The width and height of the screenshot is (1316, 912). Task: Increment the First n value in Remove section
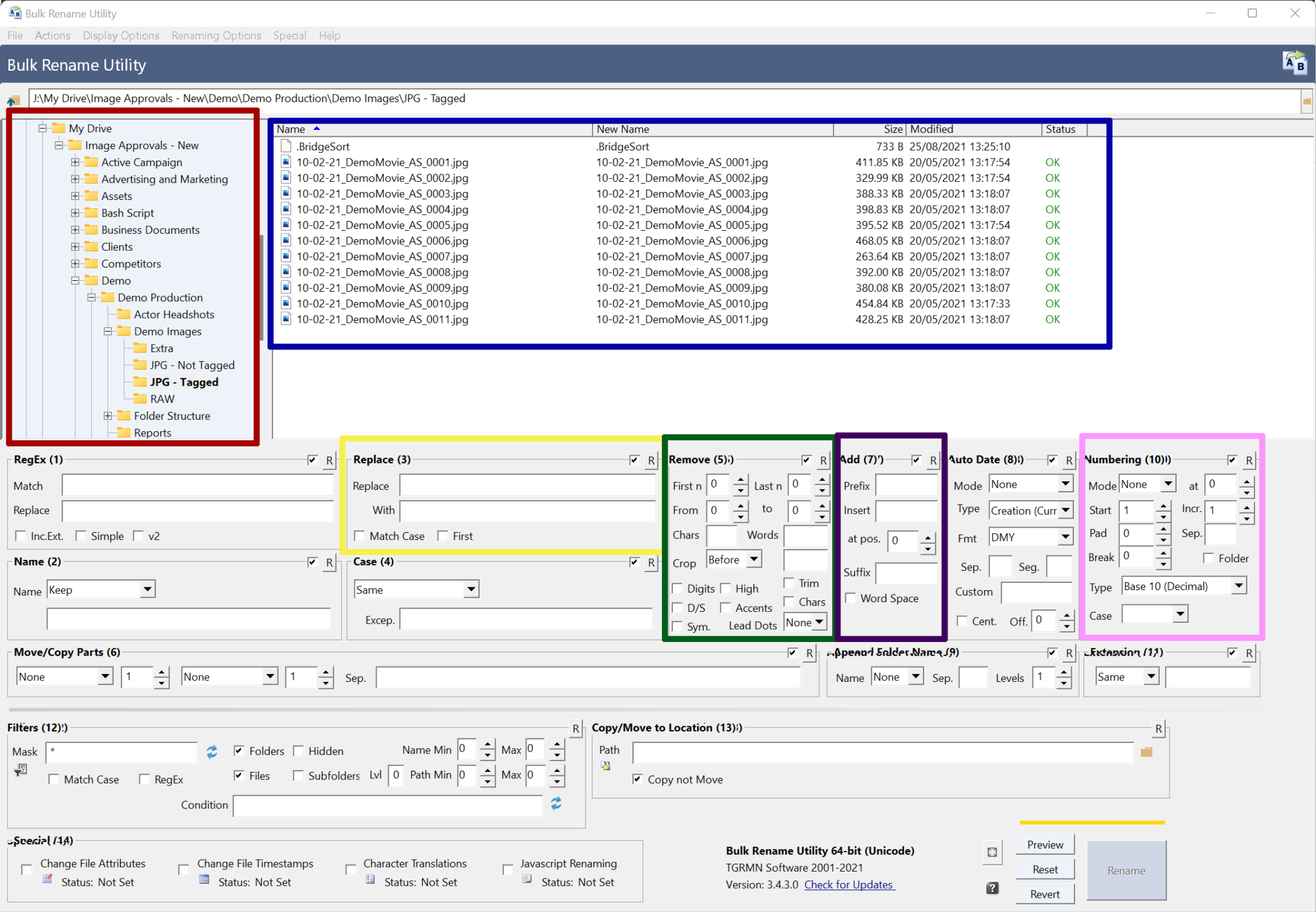click(x=740, y=481)
